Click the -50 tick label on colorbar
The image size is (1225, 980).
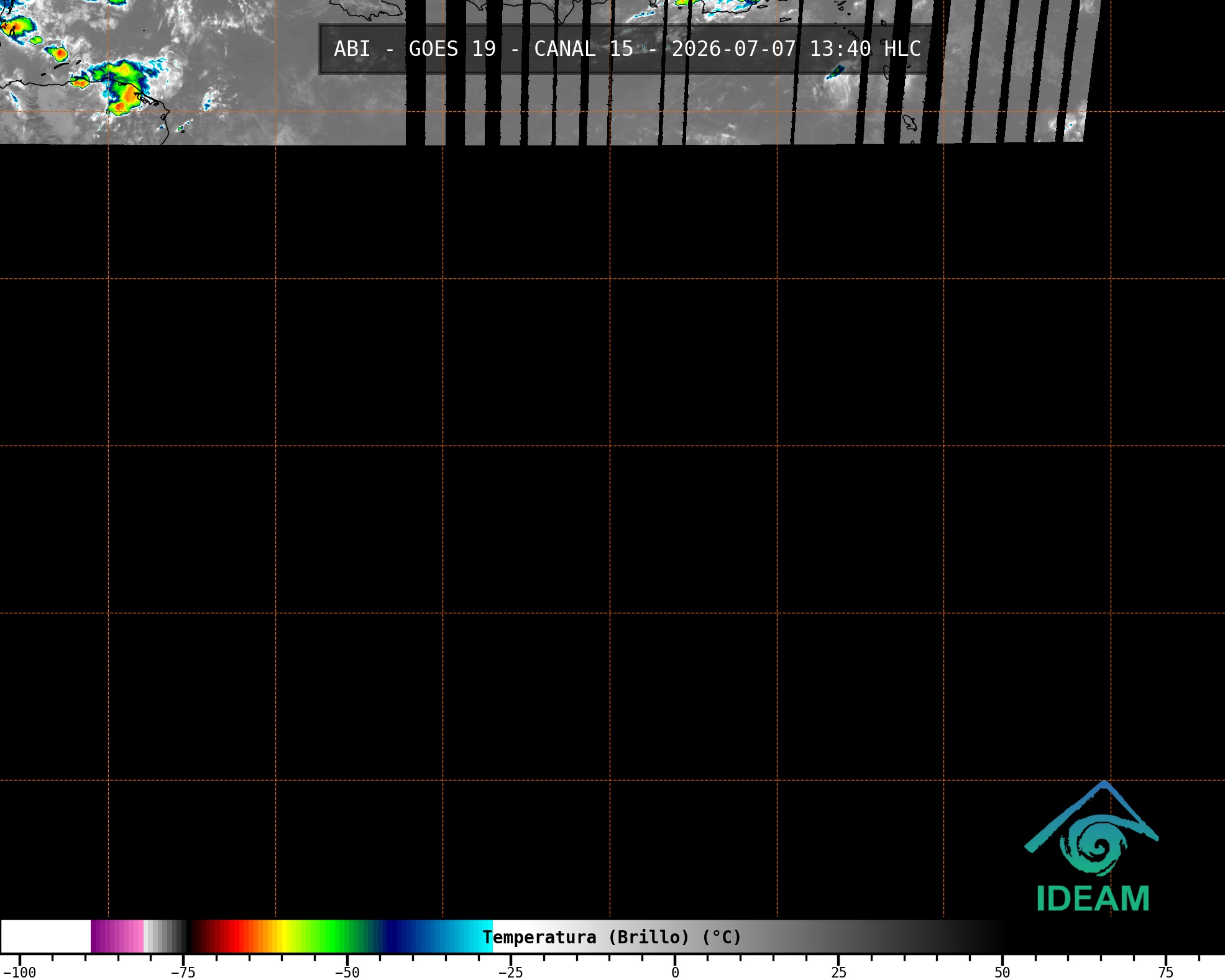pos(347,973)
